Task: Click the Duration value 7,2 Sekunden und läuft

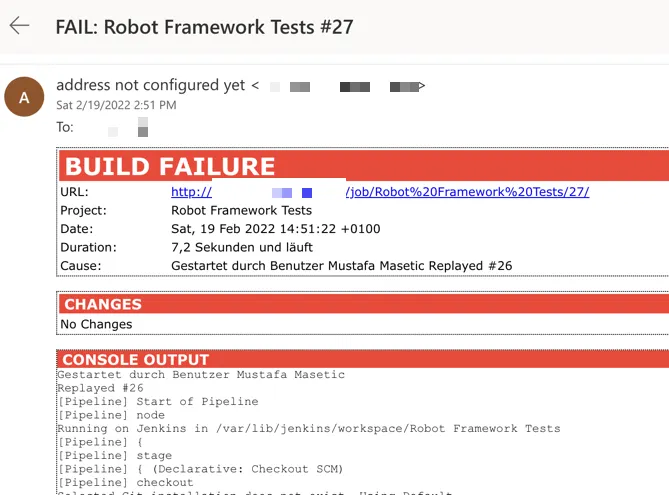Action: [242, 247]
